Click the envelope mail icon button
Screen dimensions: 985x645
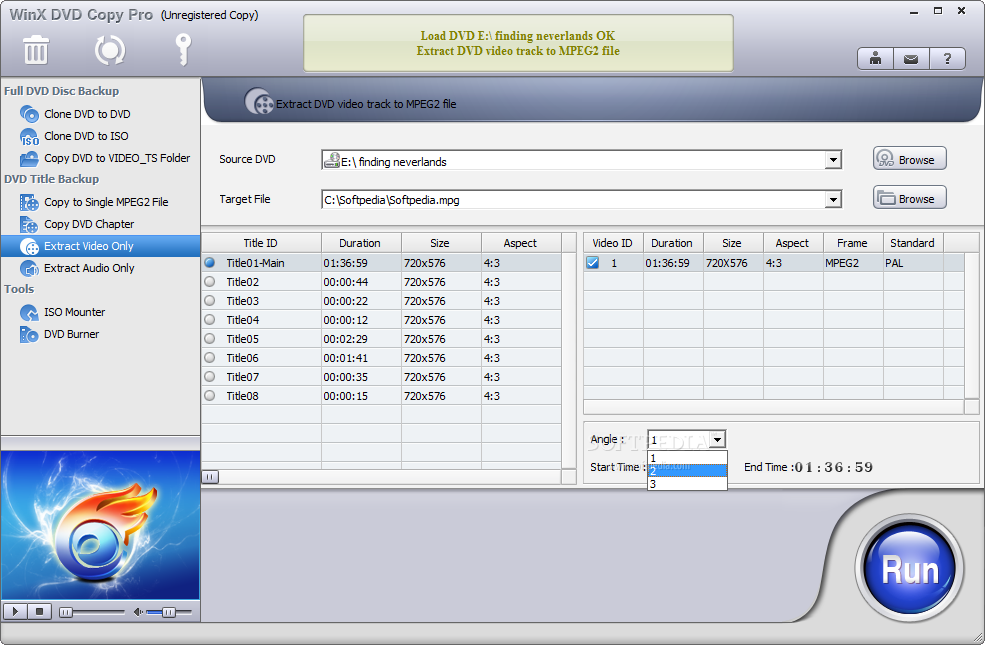point(911,59)
